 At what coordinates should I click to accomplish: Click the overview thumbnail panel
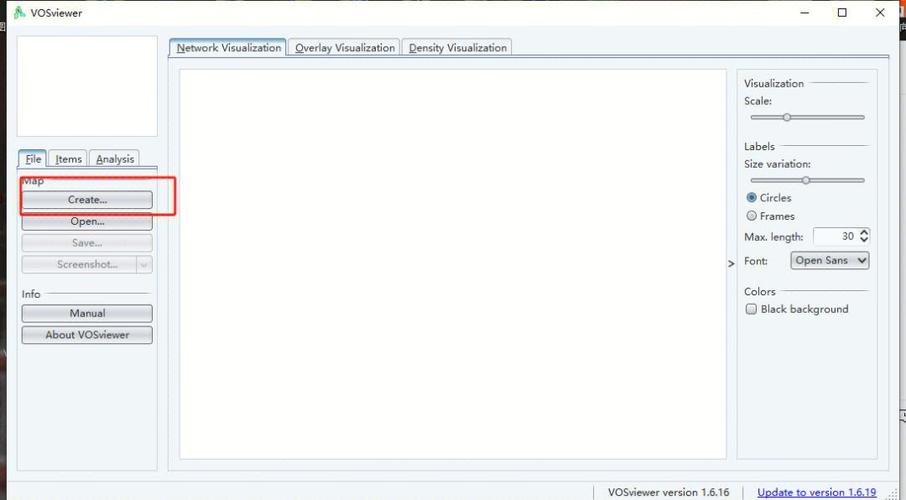tap(87, 86)
